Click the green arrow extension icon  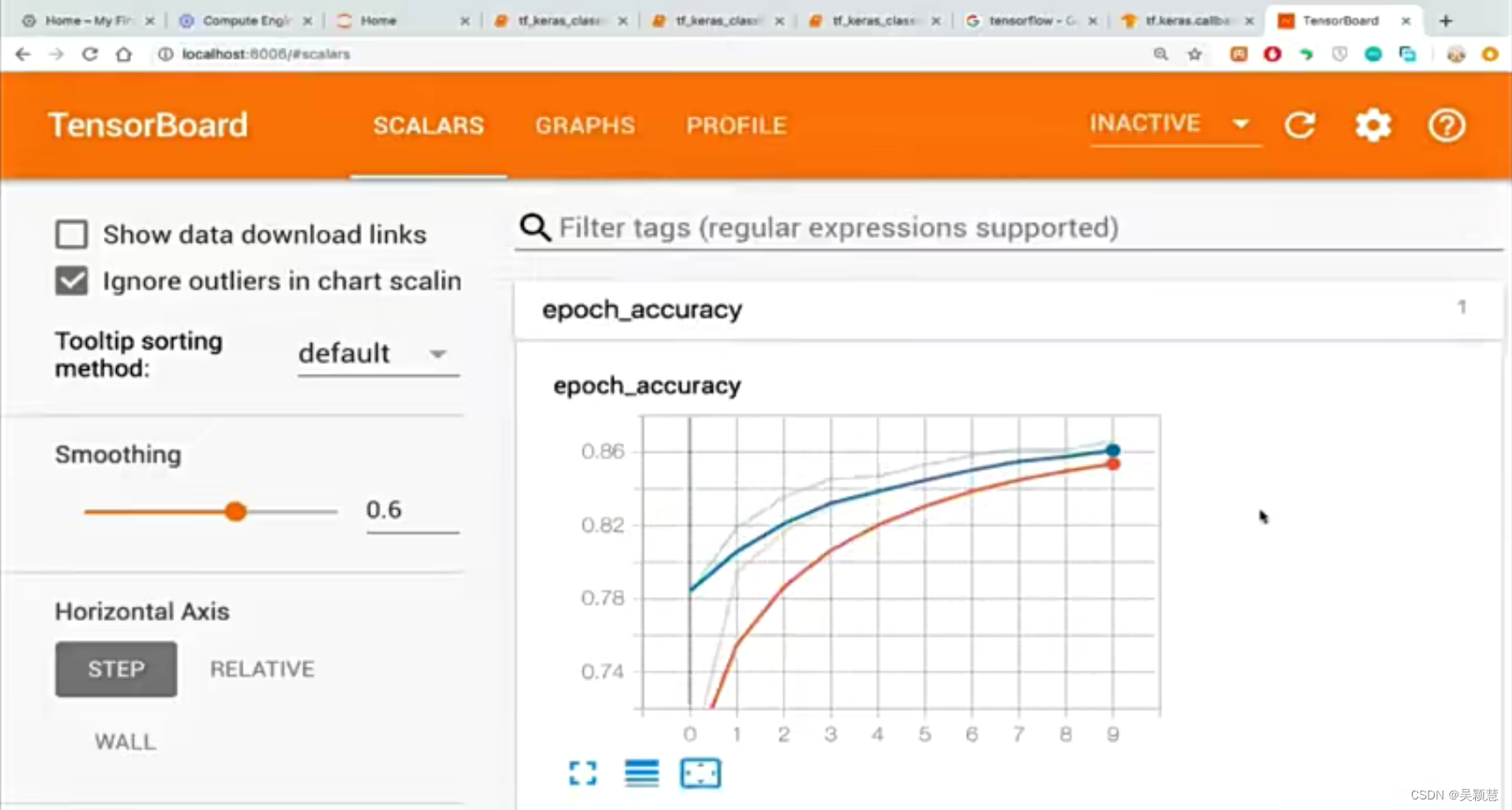click(x=1306, y=55)
